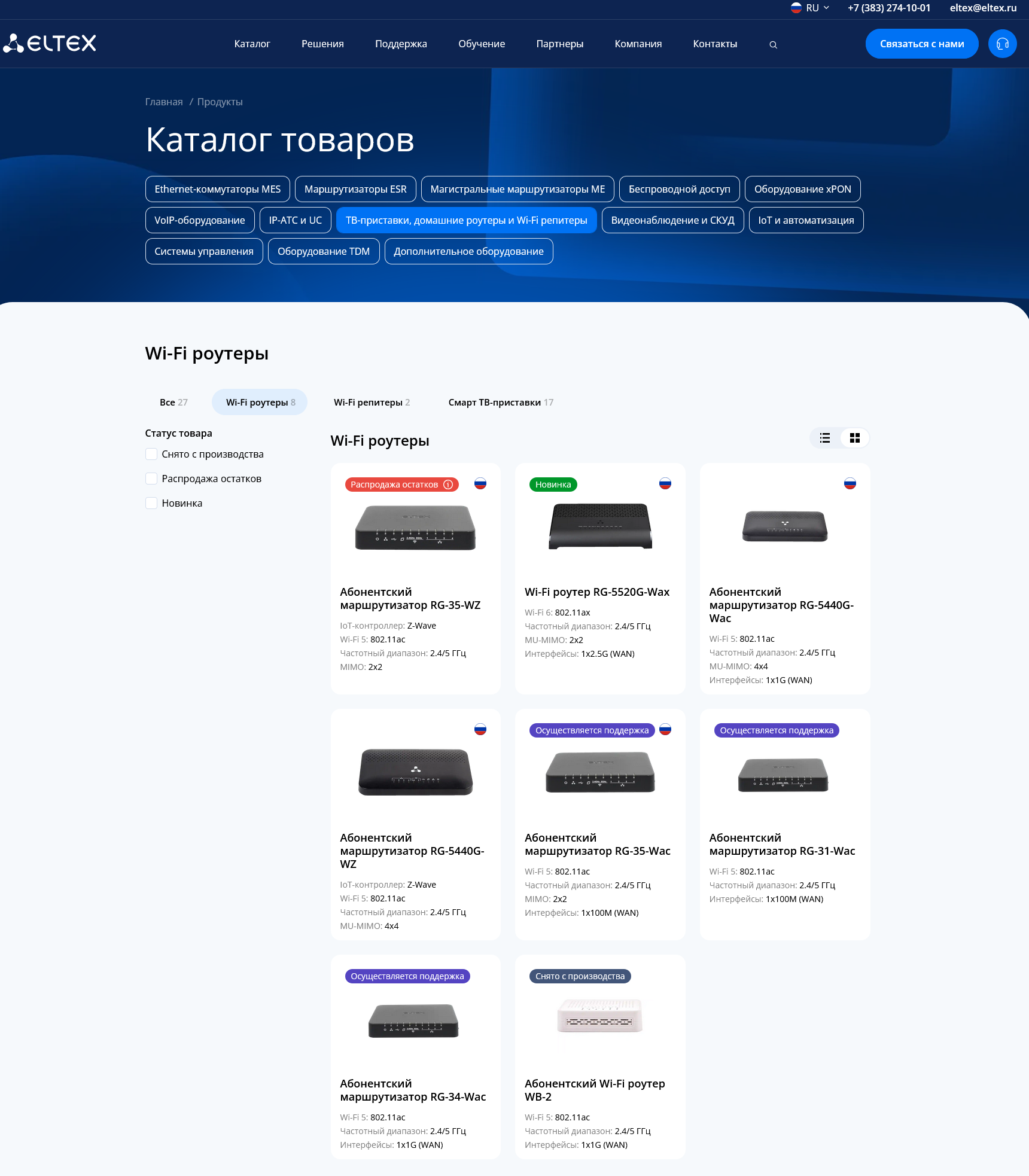Open VoIP-оборудование category
The height and width of the screenshot is (1176, 1029).
point(200,220)
